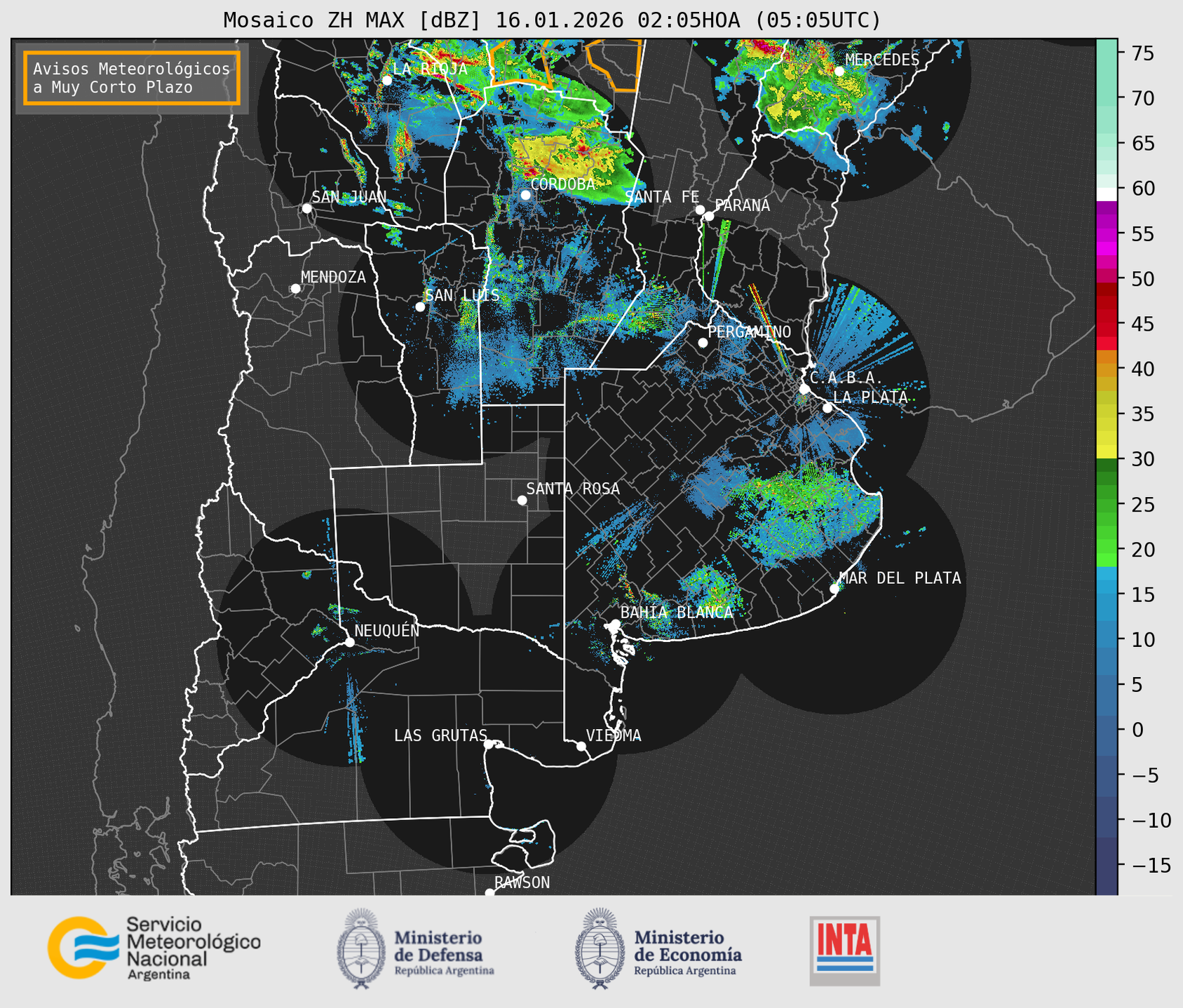This screenshot has height=1008, width=1183.
Task: Click the 'LAS GRUTAS' map label
Action: (440, 735)
